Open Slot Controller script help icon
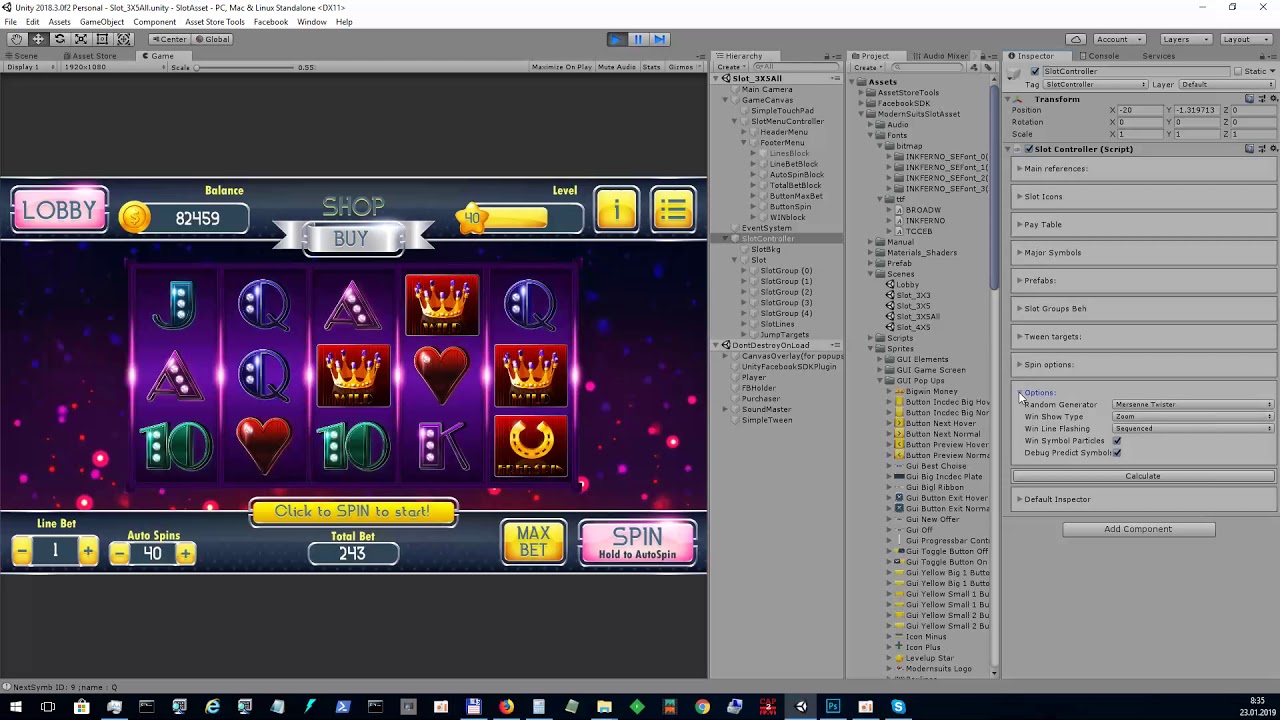Screen dimensions: 1280x720 1250,149
